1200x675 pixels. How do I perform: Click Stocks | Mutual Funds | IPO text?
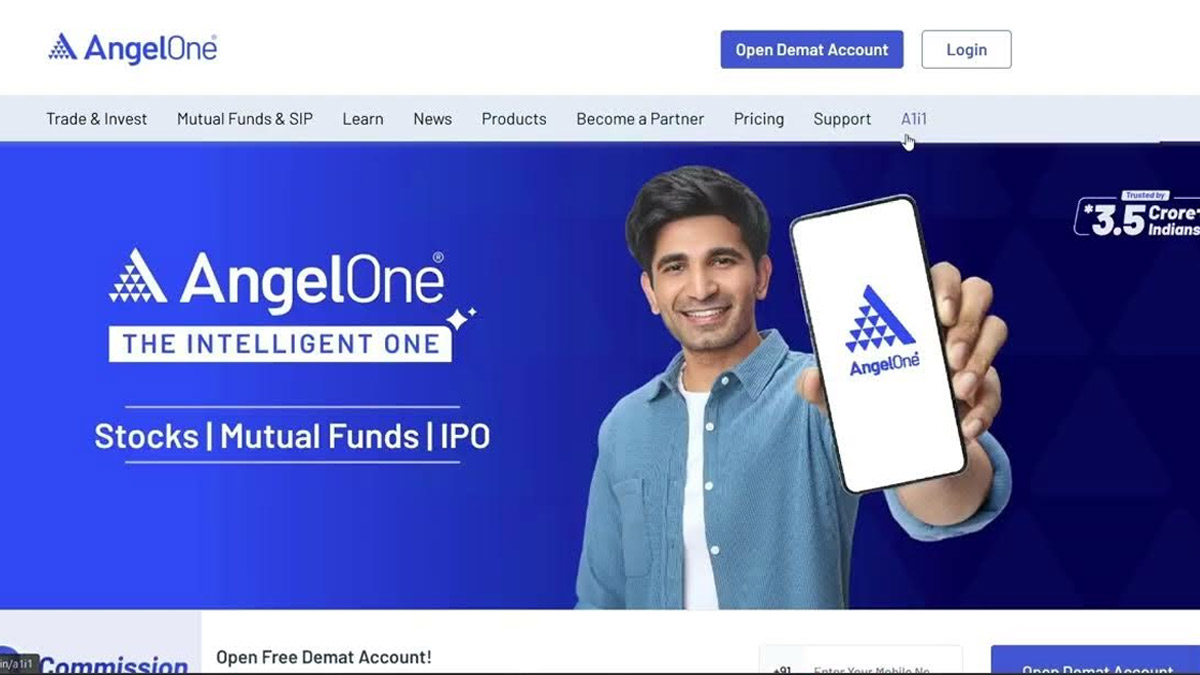[292, 436]
